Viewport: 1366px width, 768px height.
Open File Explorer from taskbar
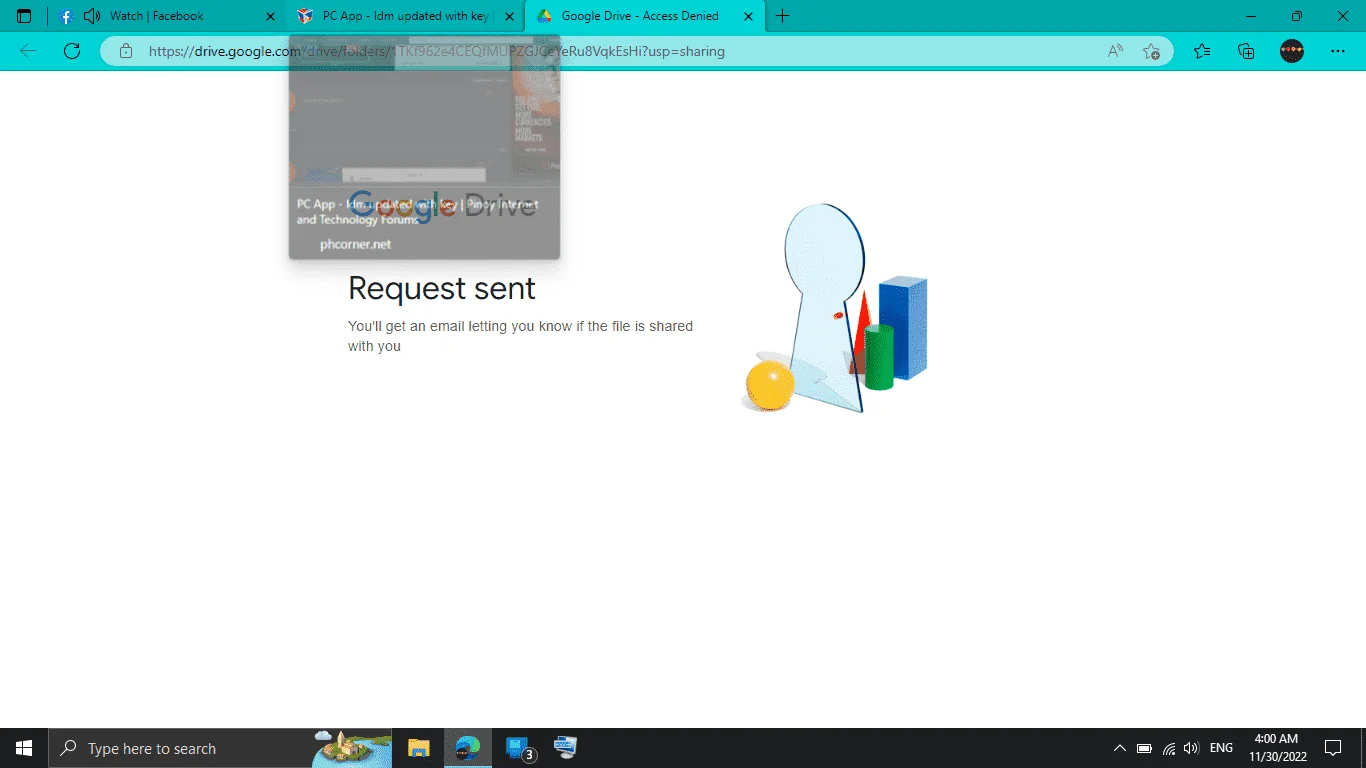(418, 748)
